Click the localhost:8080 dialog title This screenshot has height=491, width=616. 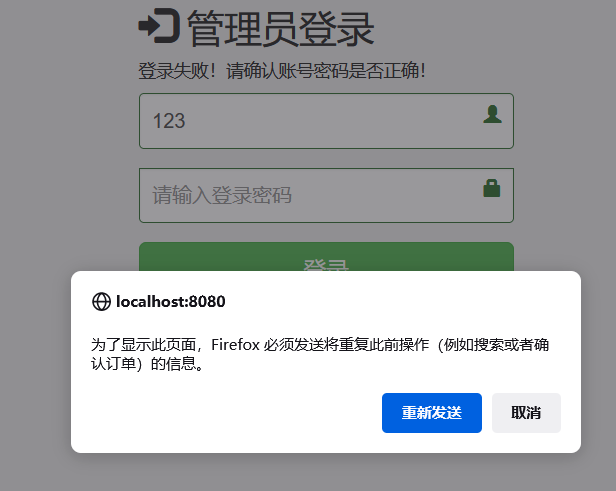click(170, 302)
